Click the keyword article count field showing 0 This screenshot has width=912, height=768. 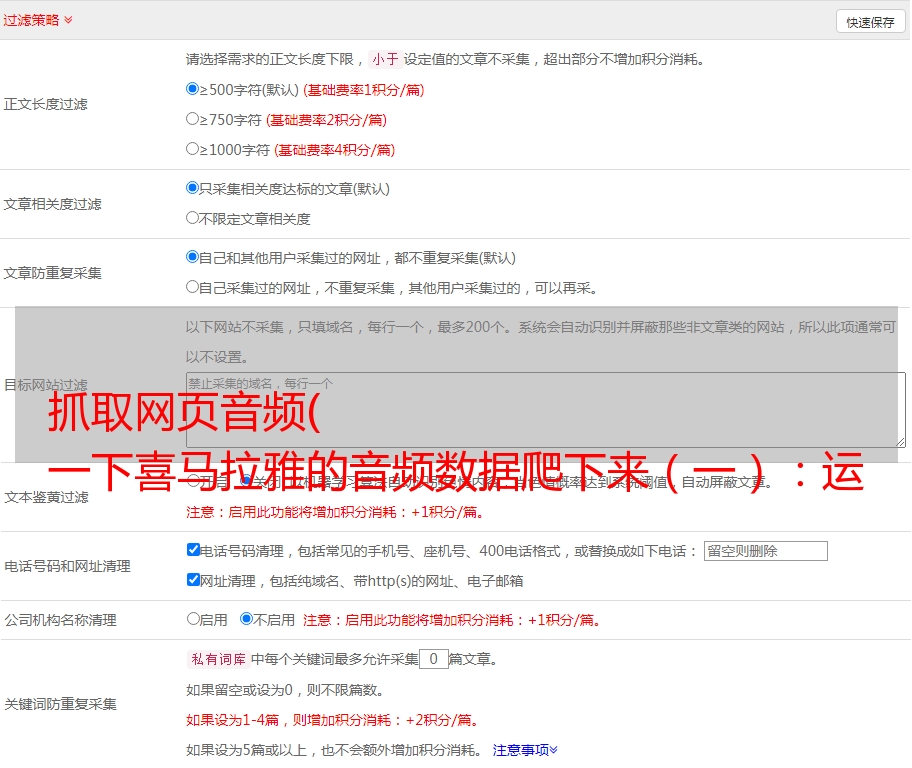click(433, 659)
